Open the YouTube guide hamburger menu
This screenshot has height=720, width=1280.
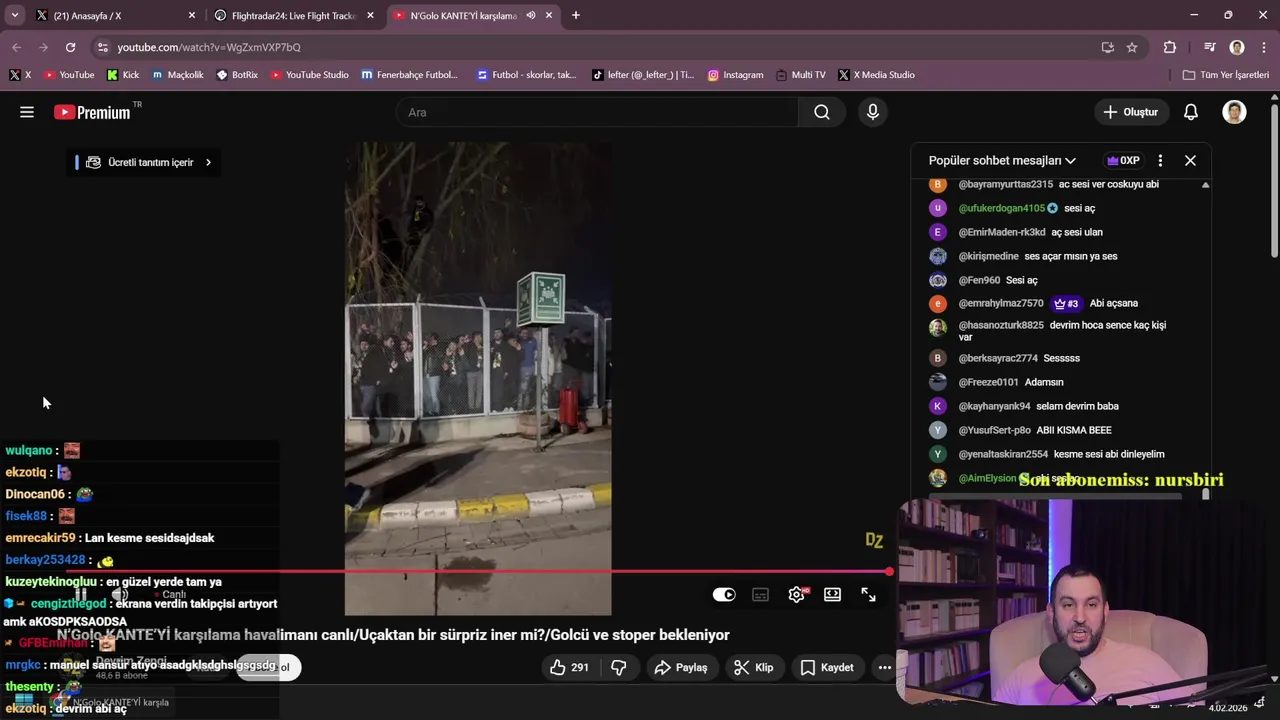click(27, 112)
